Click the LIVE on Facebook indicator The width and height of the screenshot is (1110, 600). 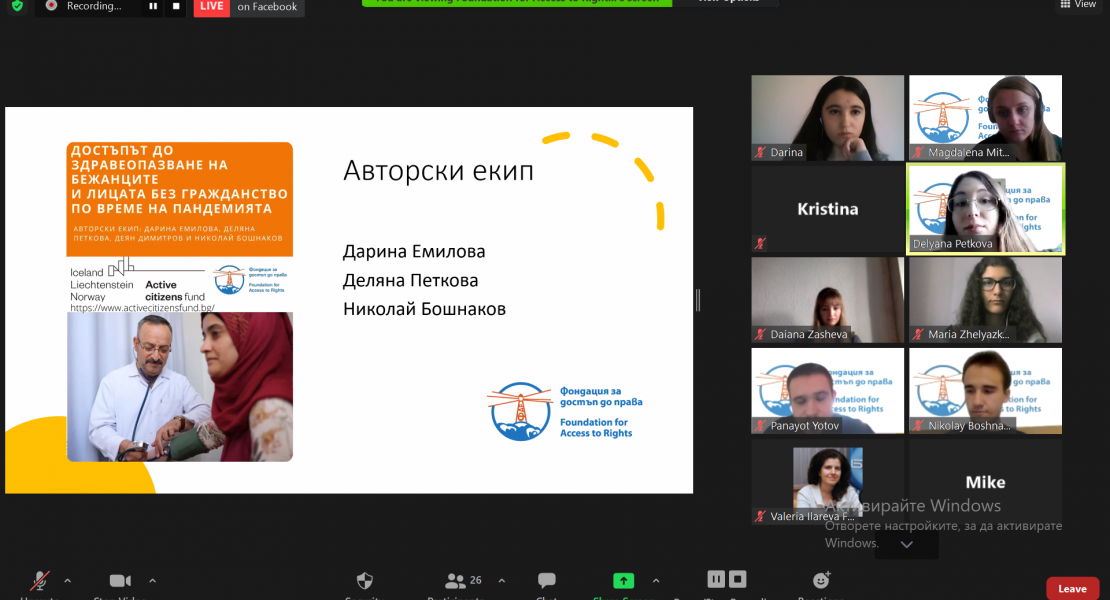coord(249,7)
